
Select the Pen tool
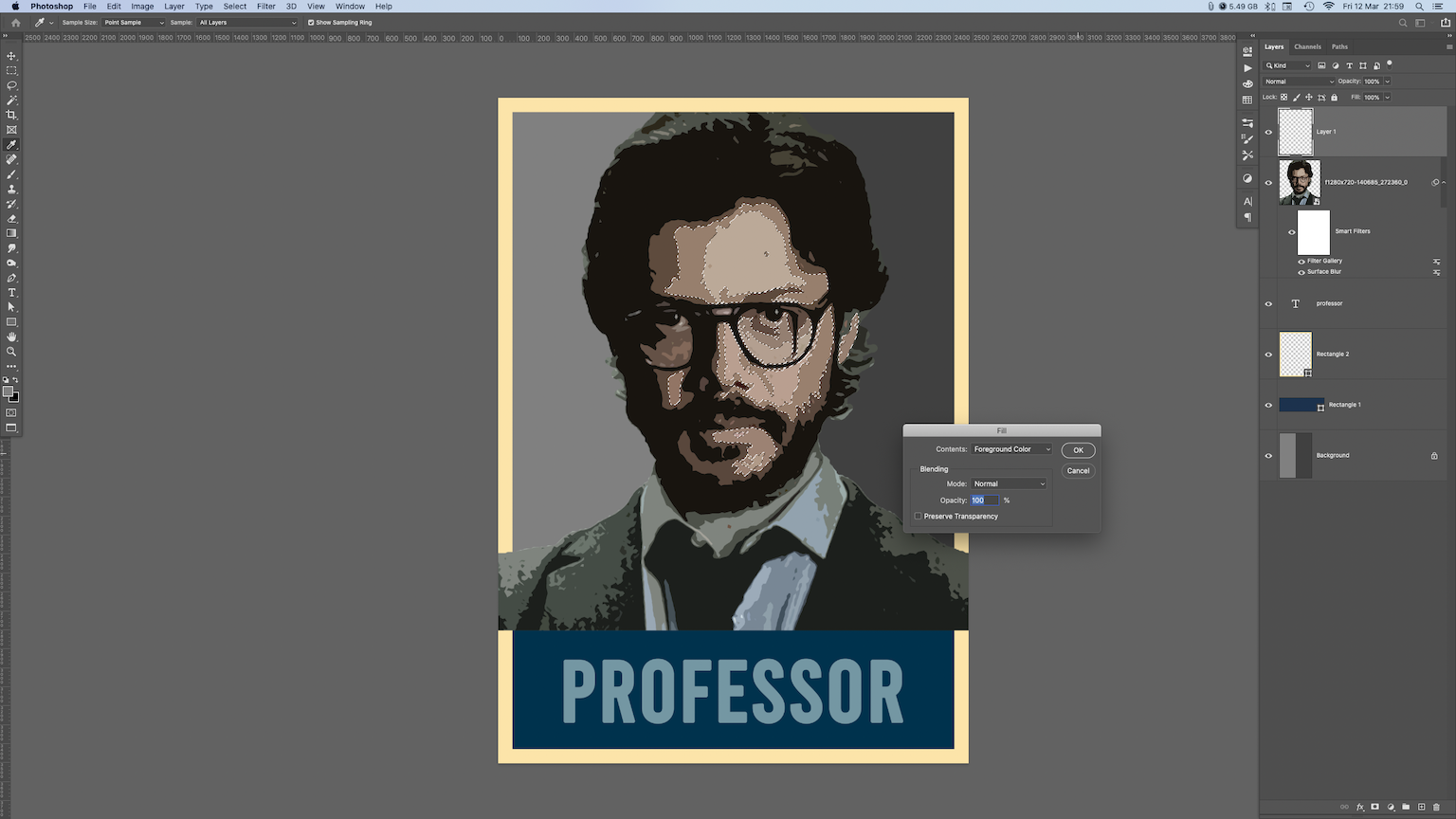(x=11, y=278)
